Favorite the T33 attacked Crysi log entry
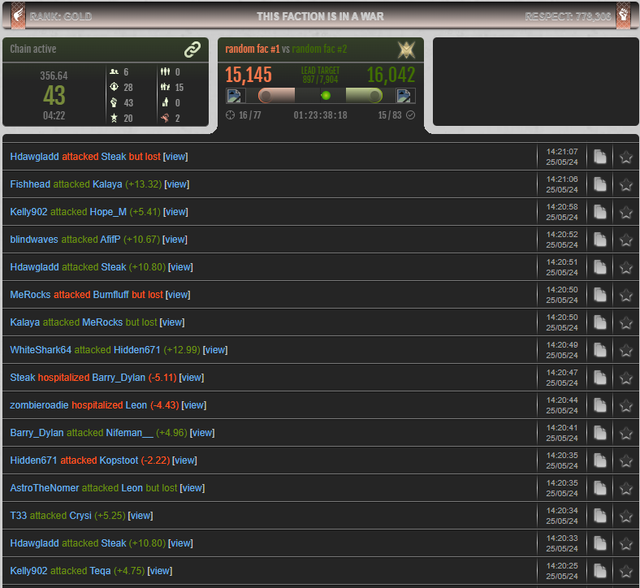The width and height of the screenshot is (640, 588). coord(626,516)
